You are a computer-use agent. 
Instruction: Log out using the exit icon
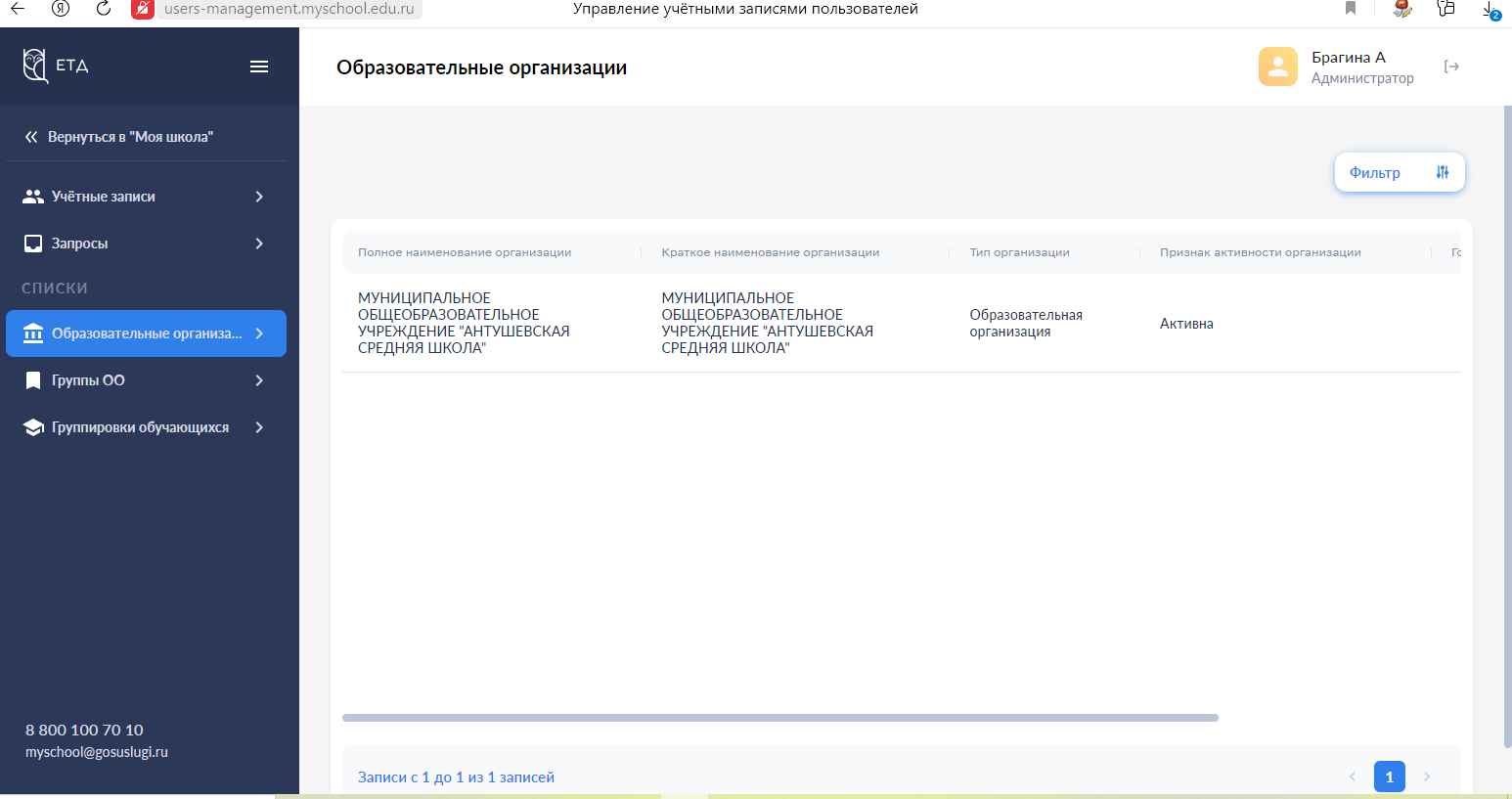[x=1451, y=67]
